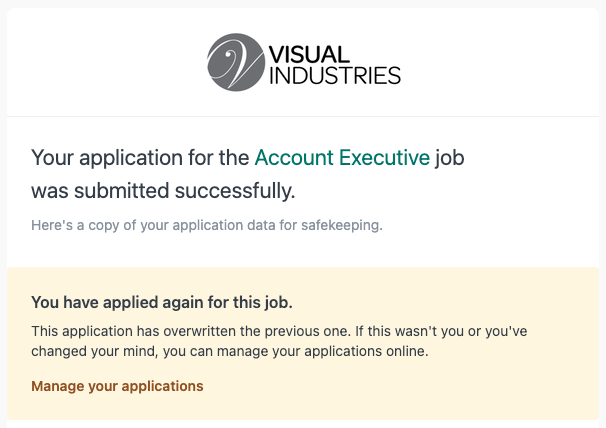Open the Manage your applications link

117,386
